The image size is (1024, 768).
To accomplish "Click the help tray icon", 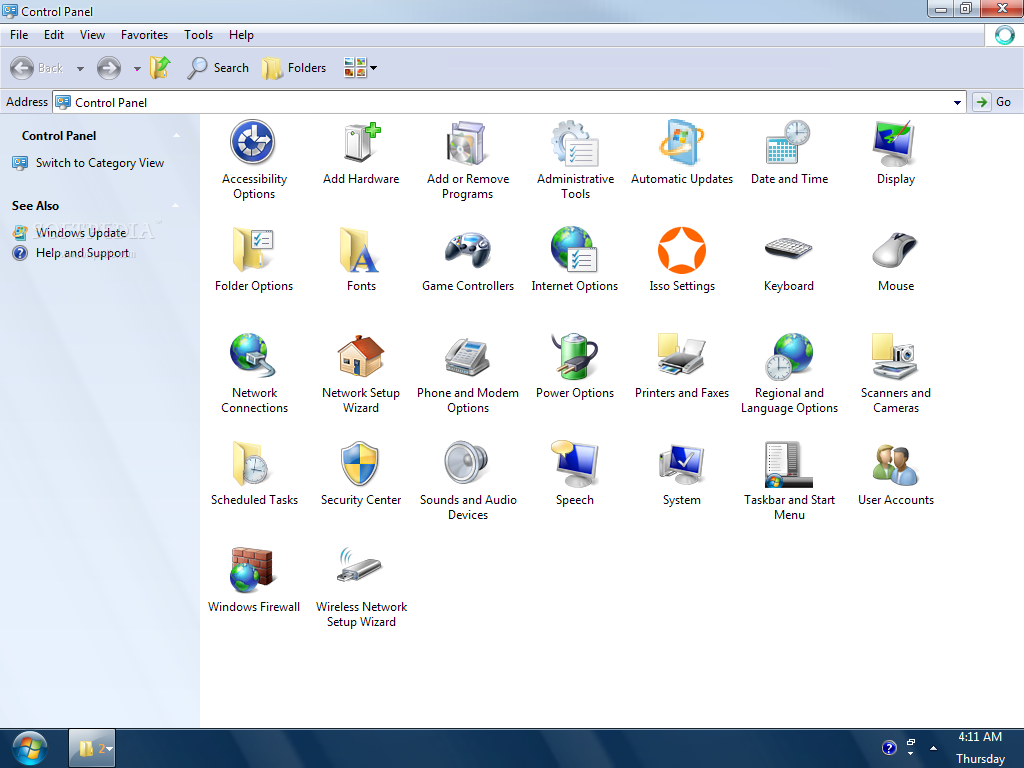I will pyautogui.click(x=889, y=748).
